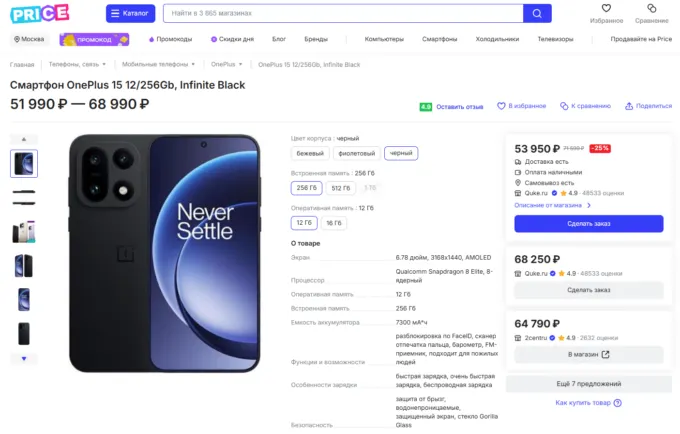This screenshot has height=434, width=680.
Task: Click the PRICE logo
Action: click(40, 13)
